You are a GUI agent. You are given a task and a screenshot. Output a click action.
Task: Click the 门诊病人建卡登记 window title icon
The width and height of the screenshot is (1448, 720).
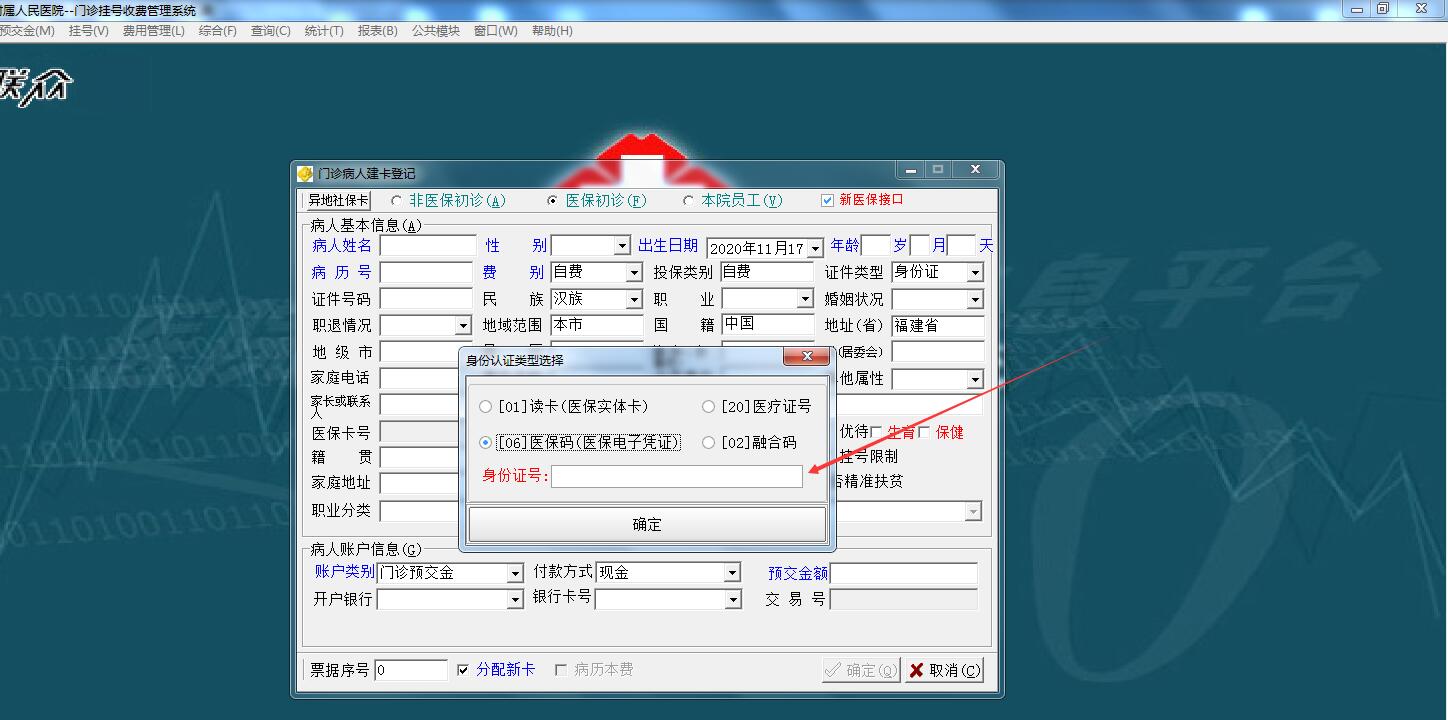coord(305,173)
